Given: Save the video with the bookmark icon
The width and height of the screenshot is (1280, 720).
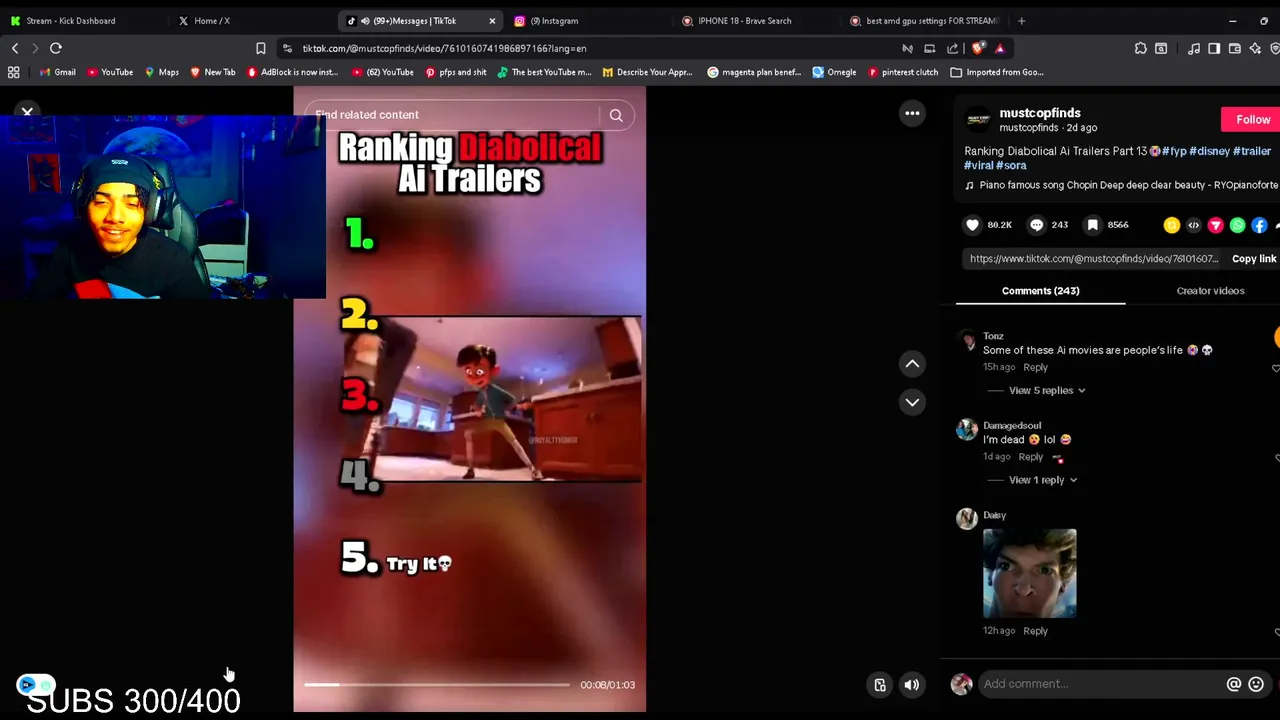Looking at the screenshot, I should point(1093,225).
